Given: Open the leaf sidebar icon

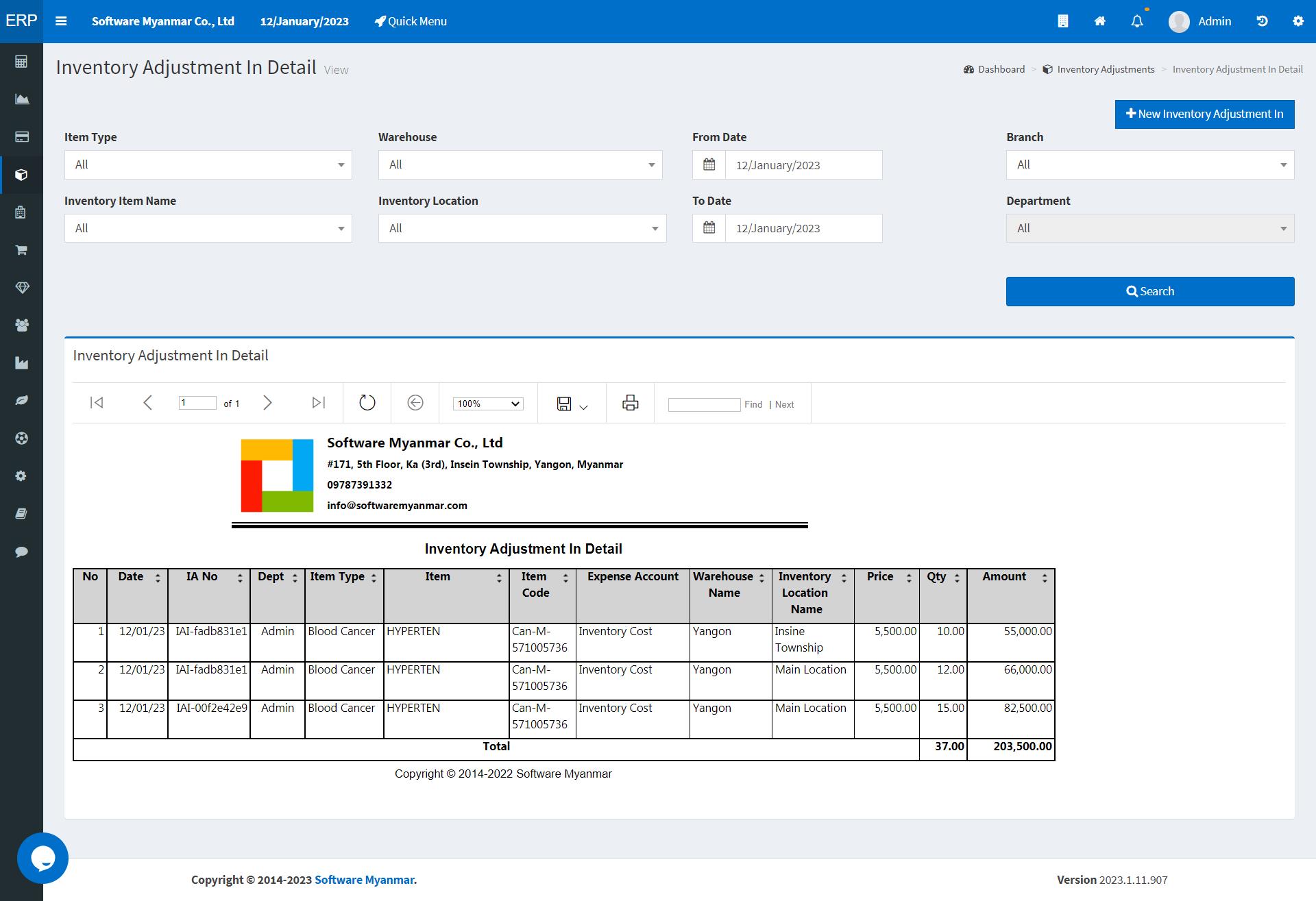Looking at the screenshot, I should pos(21,400).
